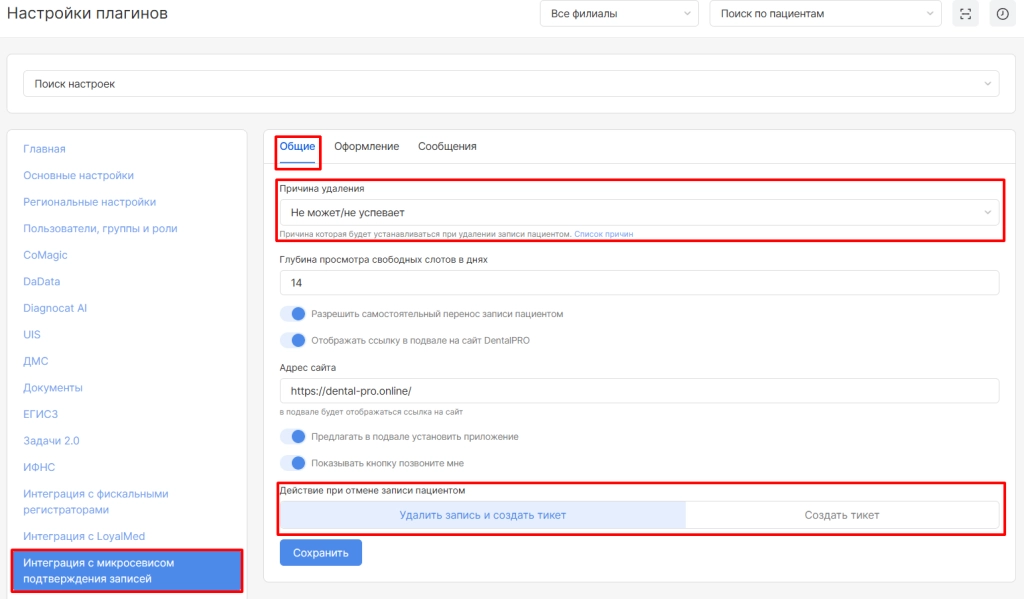Toggle the install app footer suggestion
This screenshot has height=599, width=1024.
[292, 437]
